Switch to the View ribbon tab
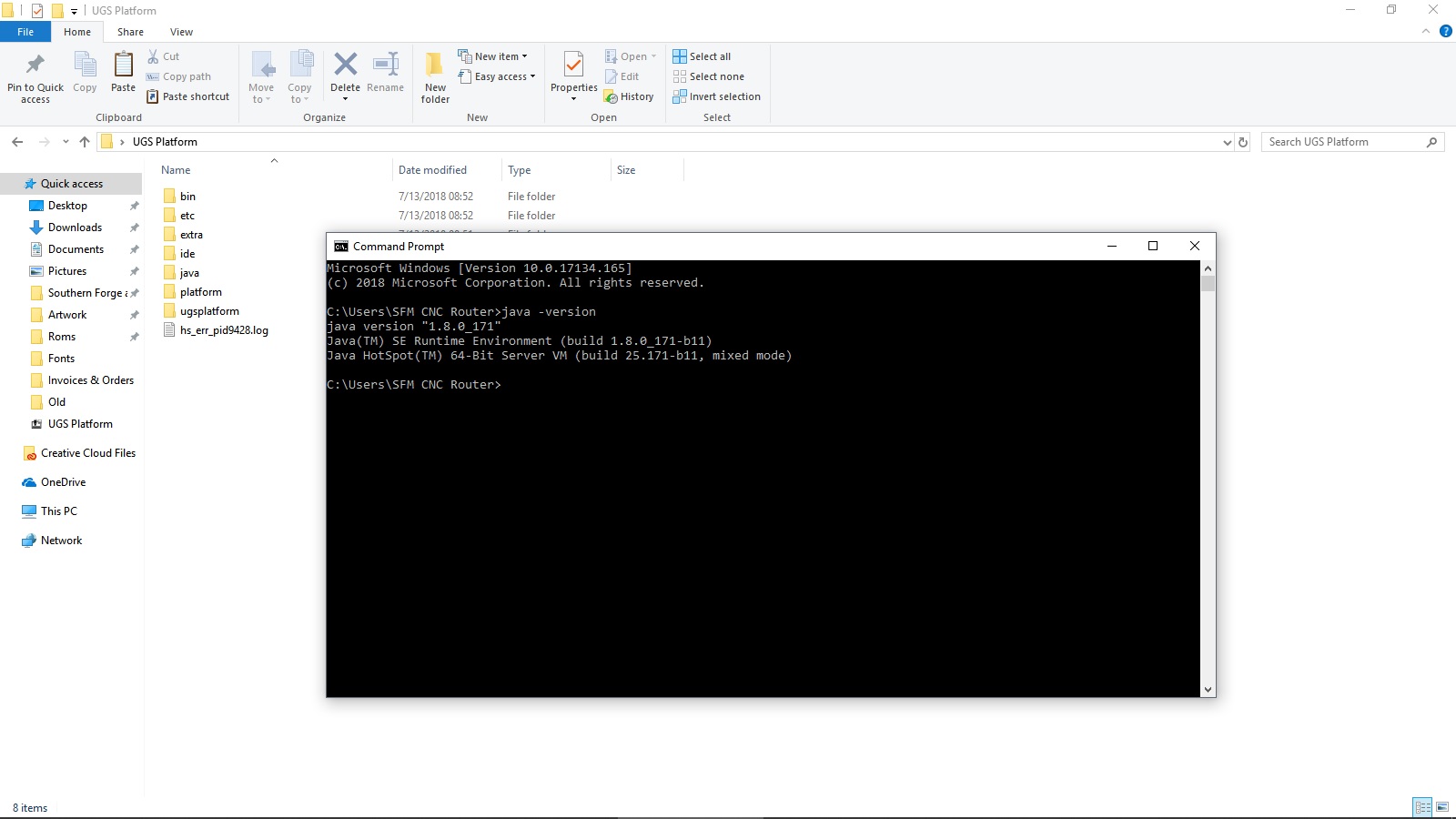This screenshot has height=819, width=1456. (x=181, y=32)
